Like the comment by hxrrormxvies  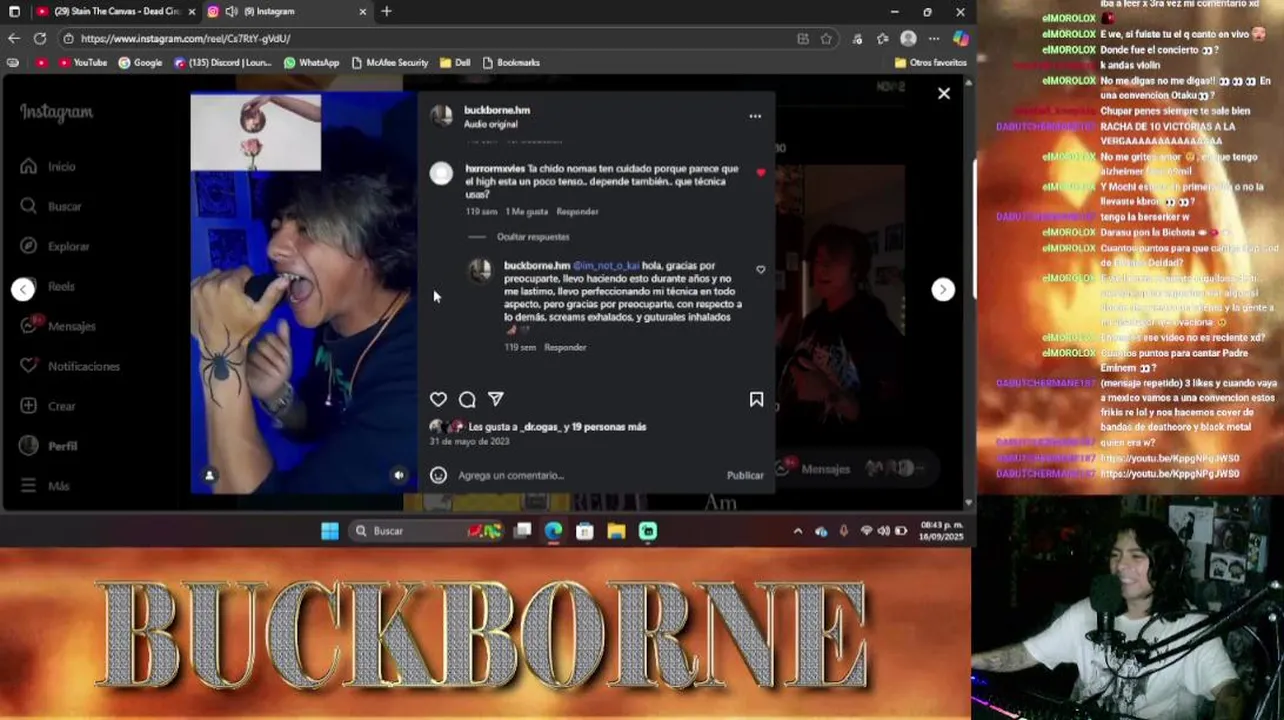click(x=761, y=173)
